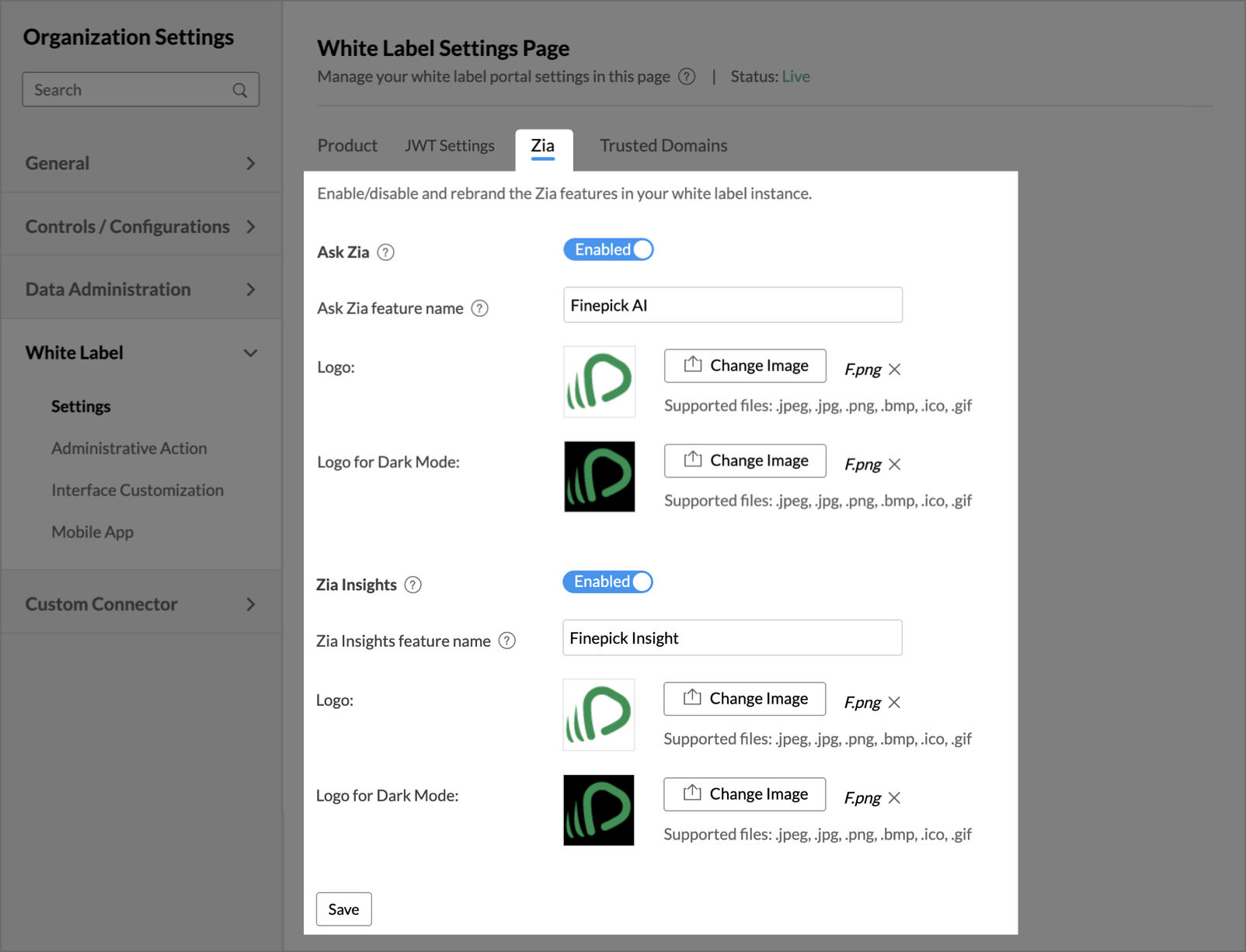1246x952 pixels.
Task: Open the Trusted Domains tab
Action: point(663,146)
